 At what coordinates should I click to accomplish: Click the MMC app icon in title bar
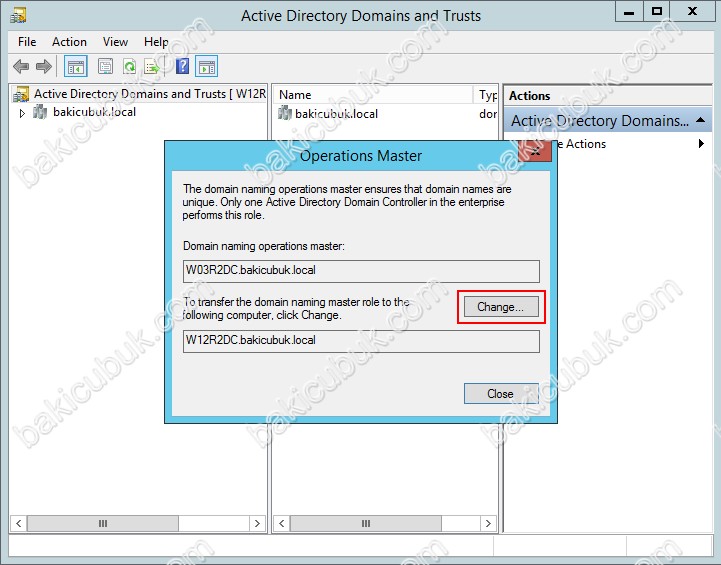tap(18, 15)
